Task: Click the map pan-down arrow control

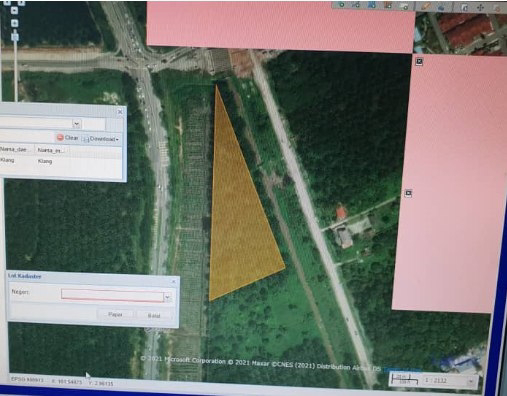Action: coord(14,10)
